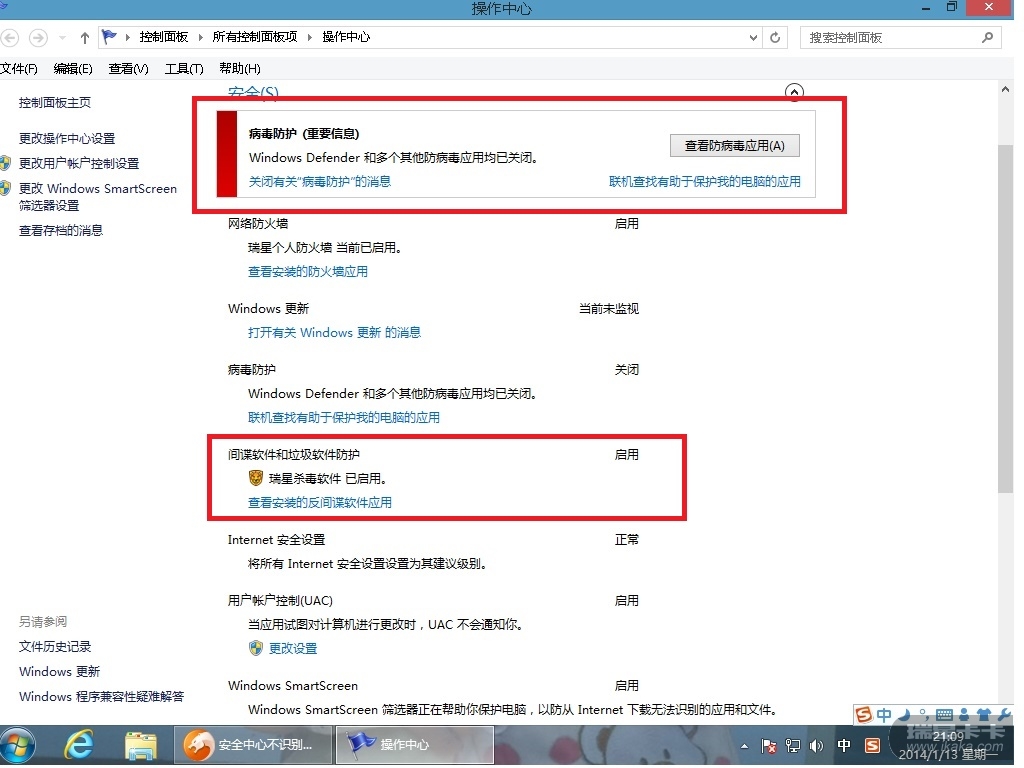Image resolution: width=1024 pixels, height=768 pixels.
Task: Click Sogou toolbar S logo
Action: (864, 715)
